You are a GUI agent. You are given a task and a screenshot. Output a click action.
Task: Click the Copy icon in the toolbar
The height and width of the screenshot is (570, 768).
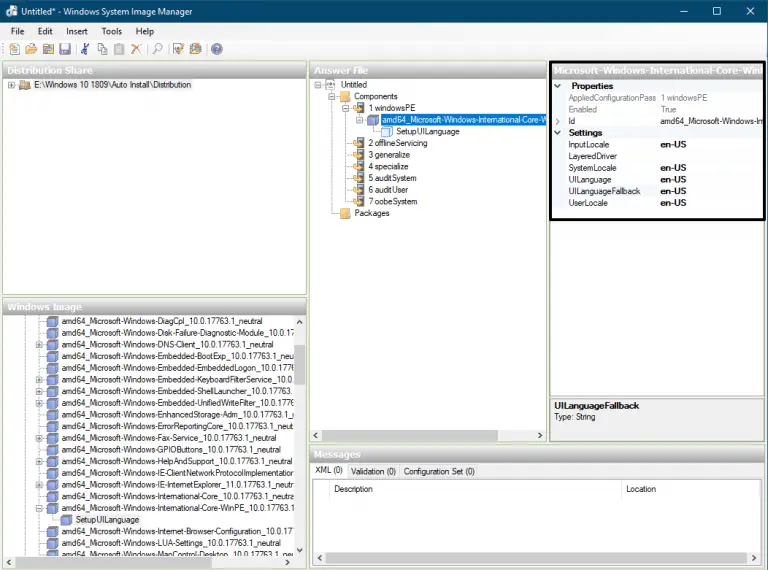(x=102, y=49)
